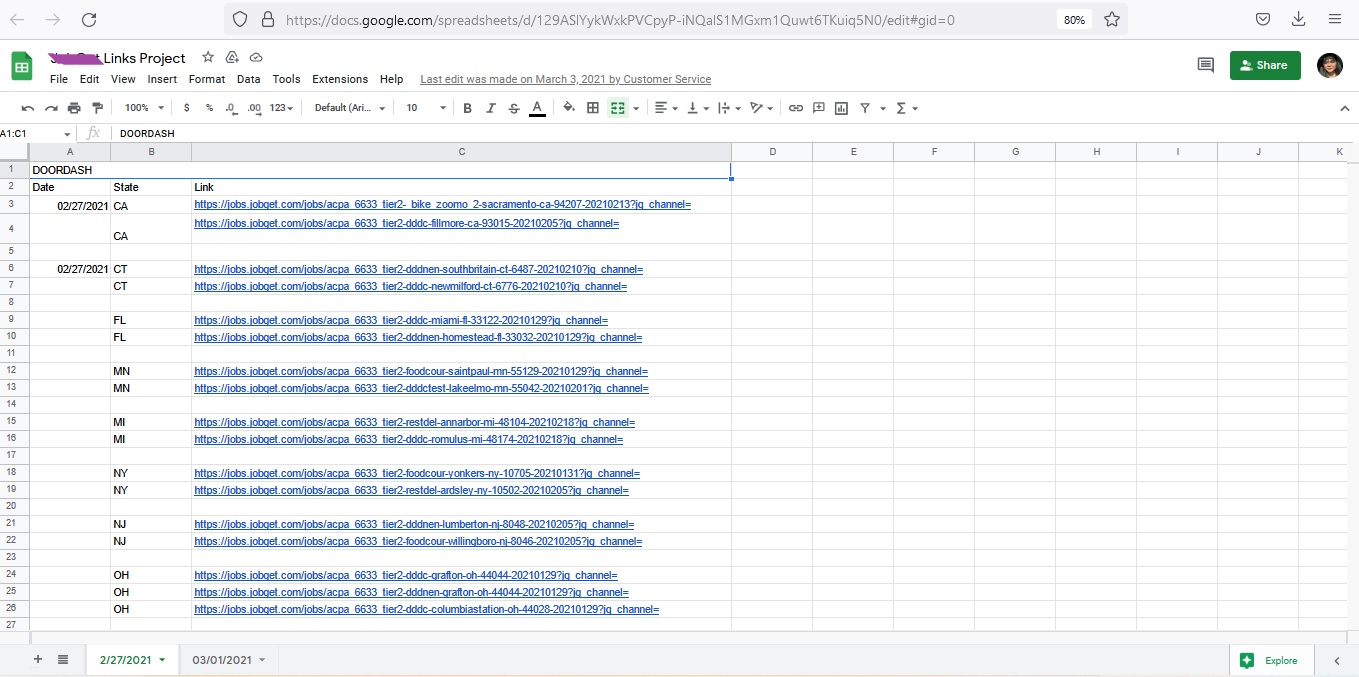
Task: Open the Extensions menu
Action: pyautogui.click(x=340, y=79)
